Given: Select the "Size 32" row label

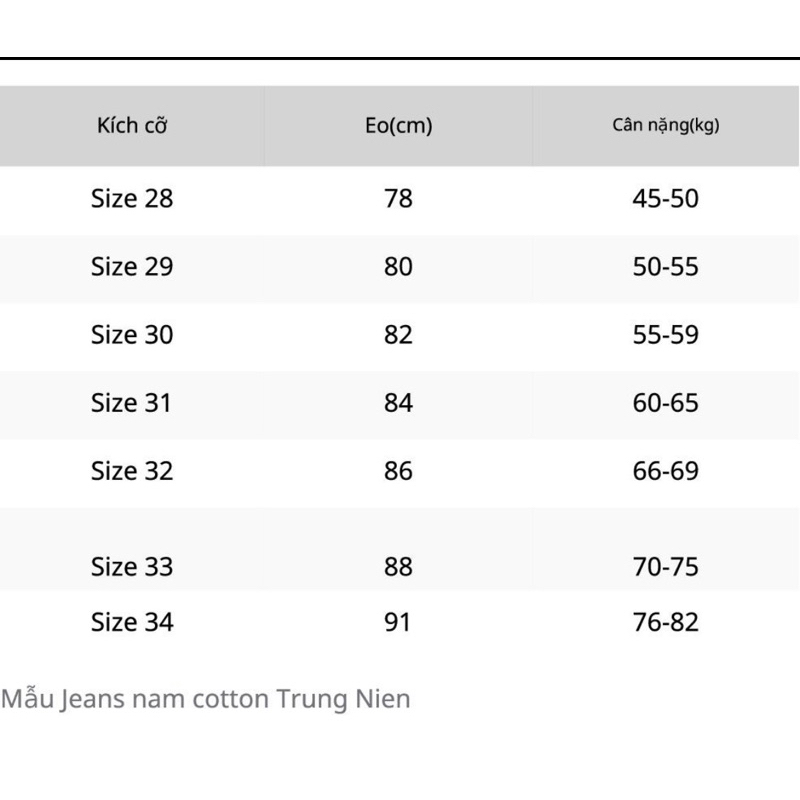Looking at the screenshot, I should (132, 470).
